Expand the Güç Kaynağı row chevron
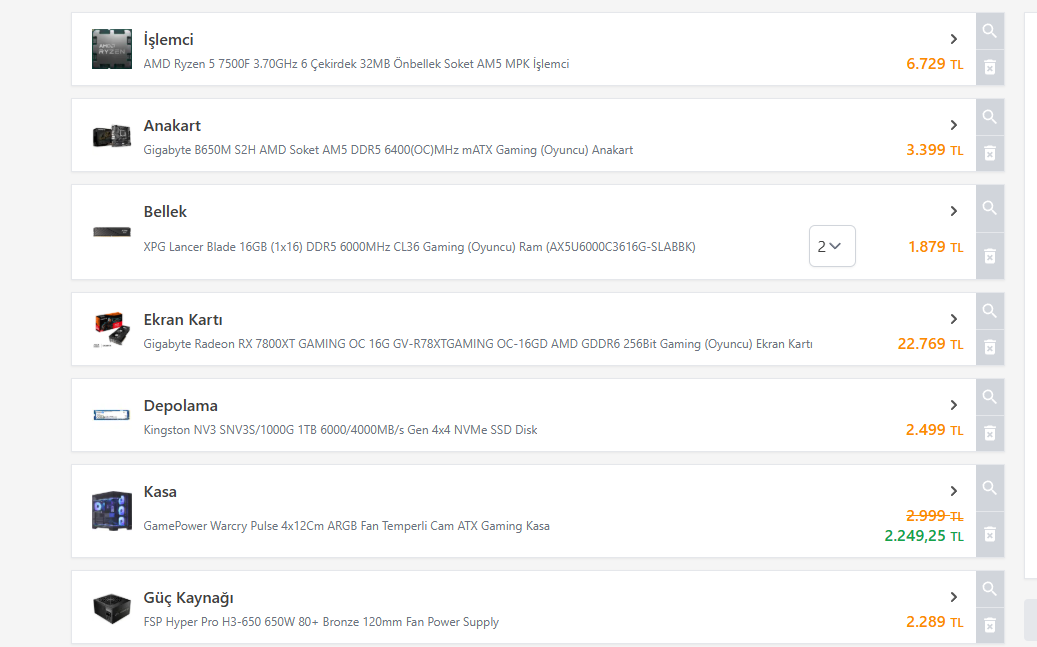 954,597
